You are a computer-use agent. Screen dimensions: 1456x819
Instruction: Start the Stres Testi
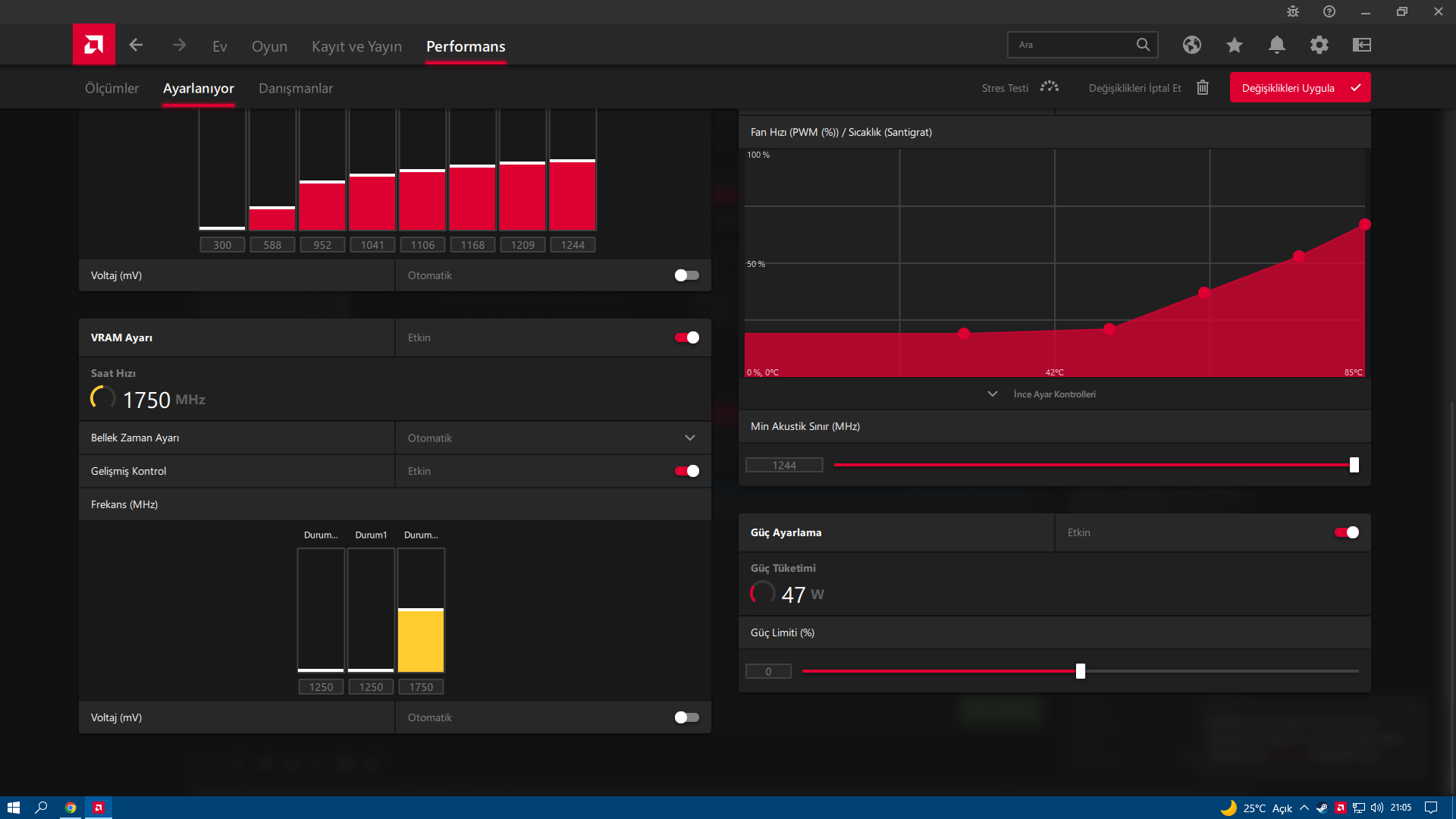[x=1019, y=88]
